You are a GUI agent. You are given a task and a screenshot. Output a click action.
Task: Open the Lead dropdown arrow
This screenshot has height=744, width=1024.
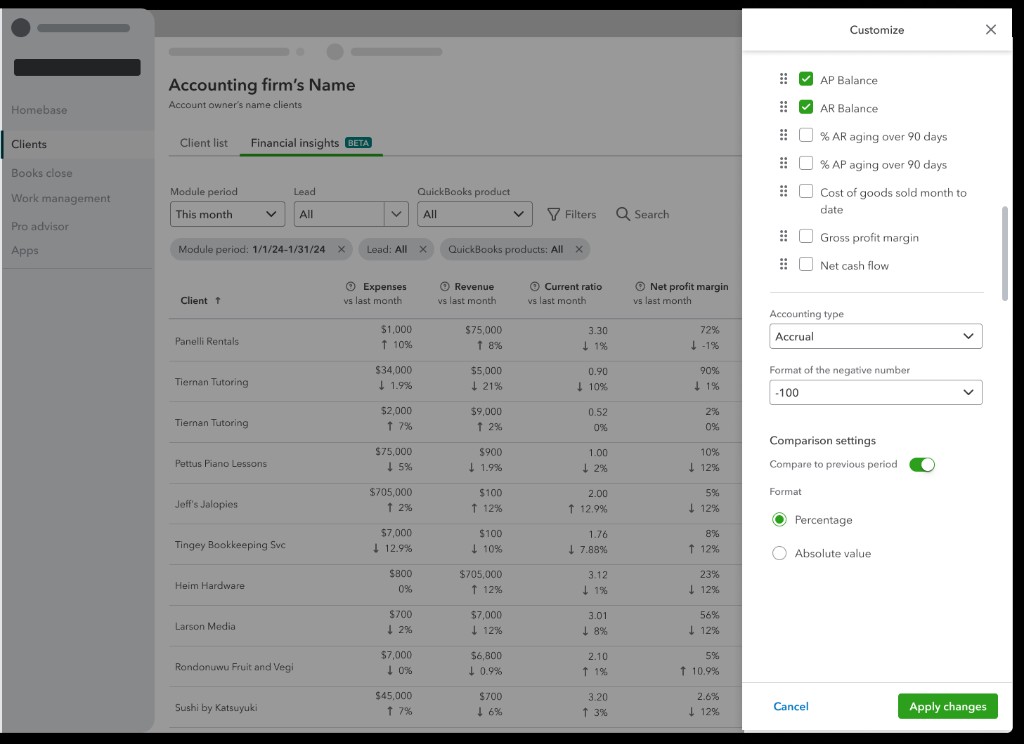(396, 214)
